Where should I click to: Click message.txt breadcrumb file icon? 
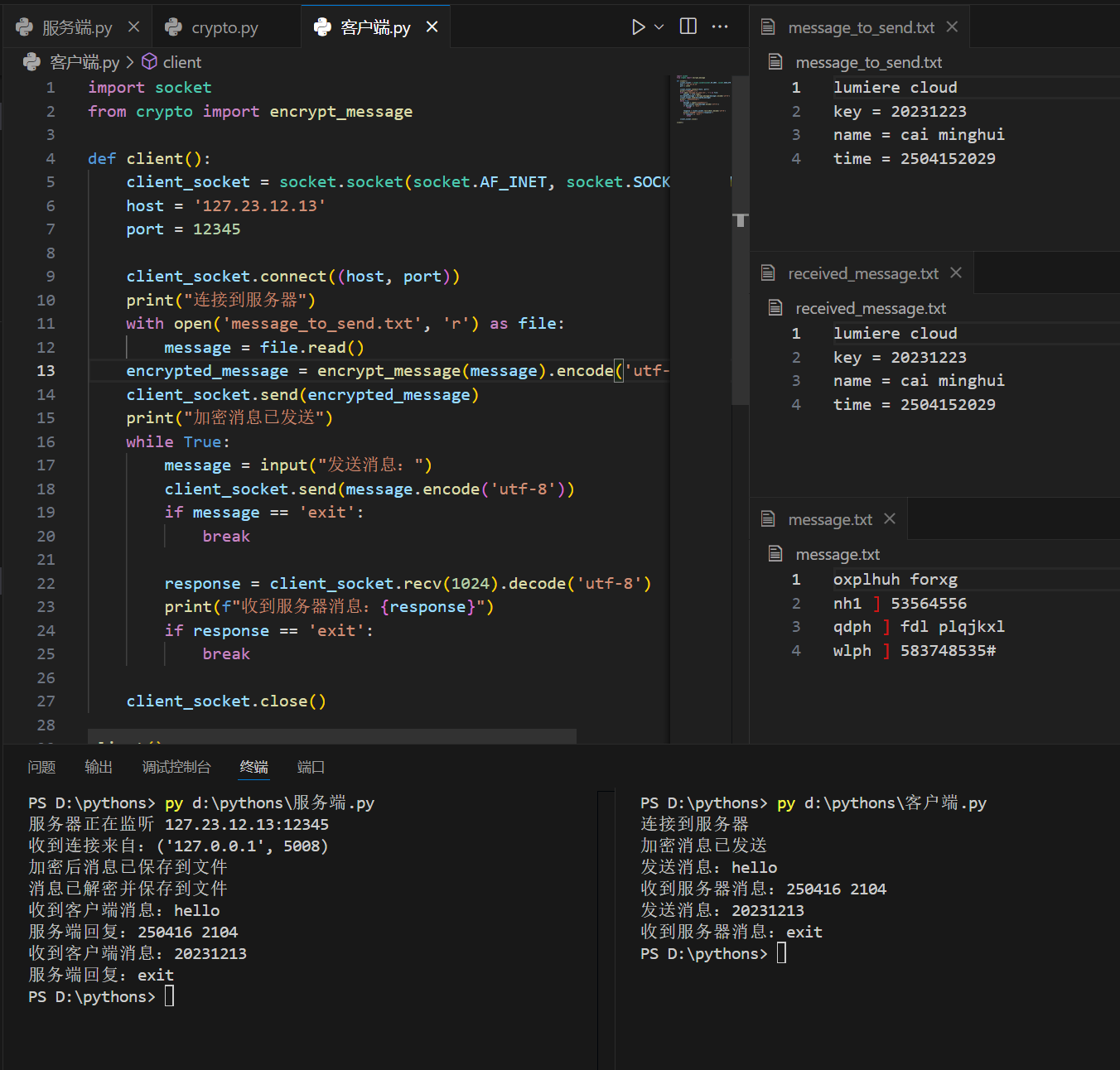click(x=775, y=554)
